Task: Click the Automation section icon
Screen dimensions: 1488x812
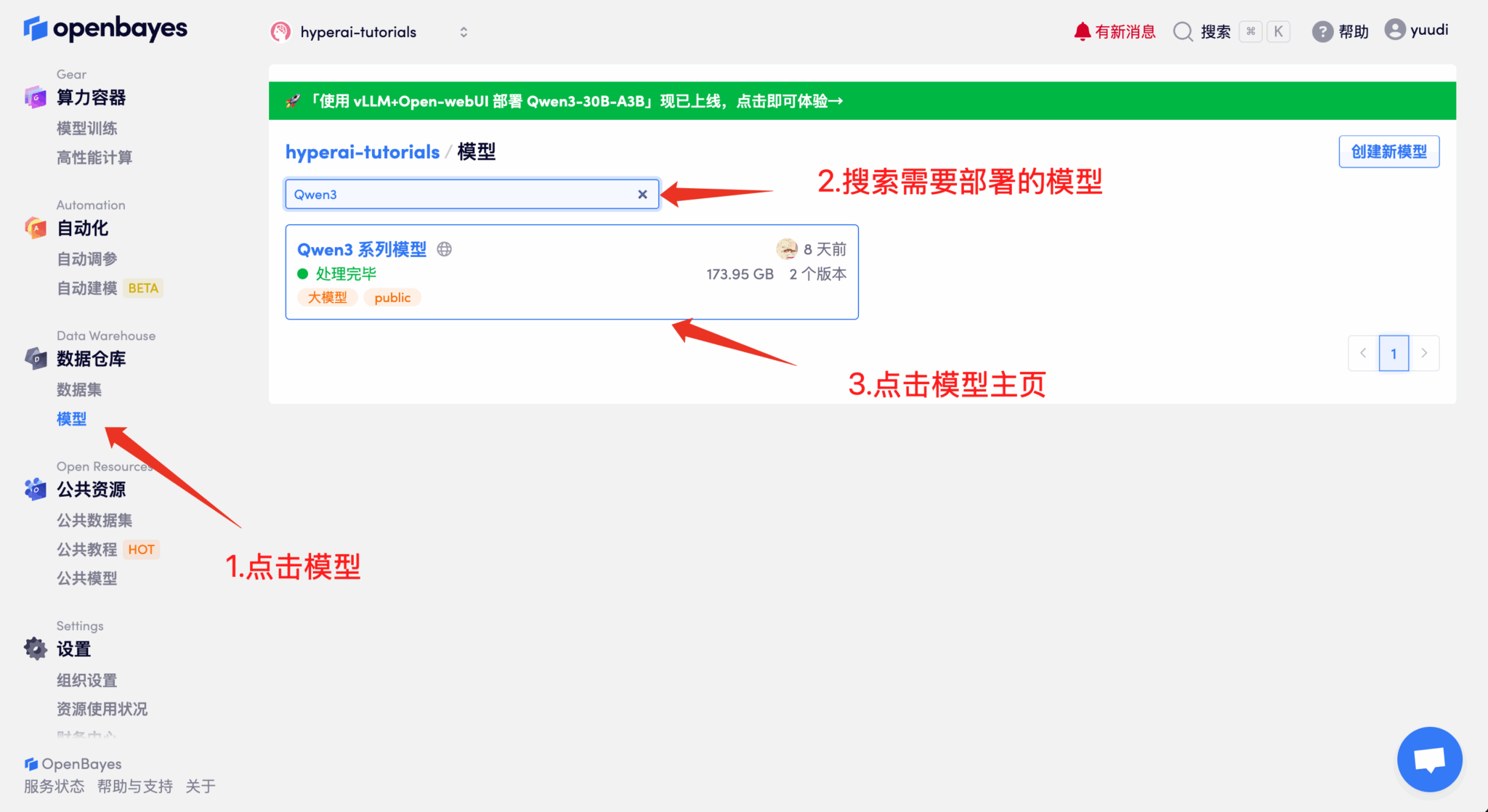Action: coord(35,227)
